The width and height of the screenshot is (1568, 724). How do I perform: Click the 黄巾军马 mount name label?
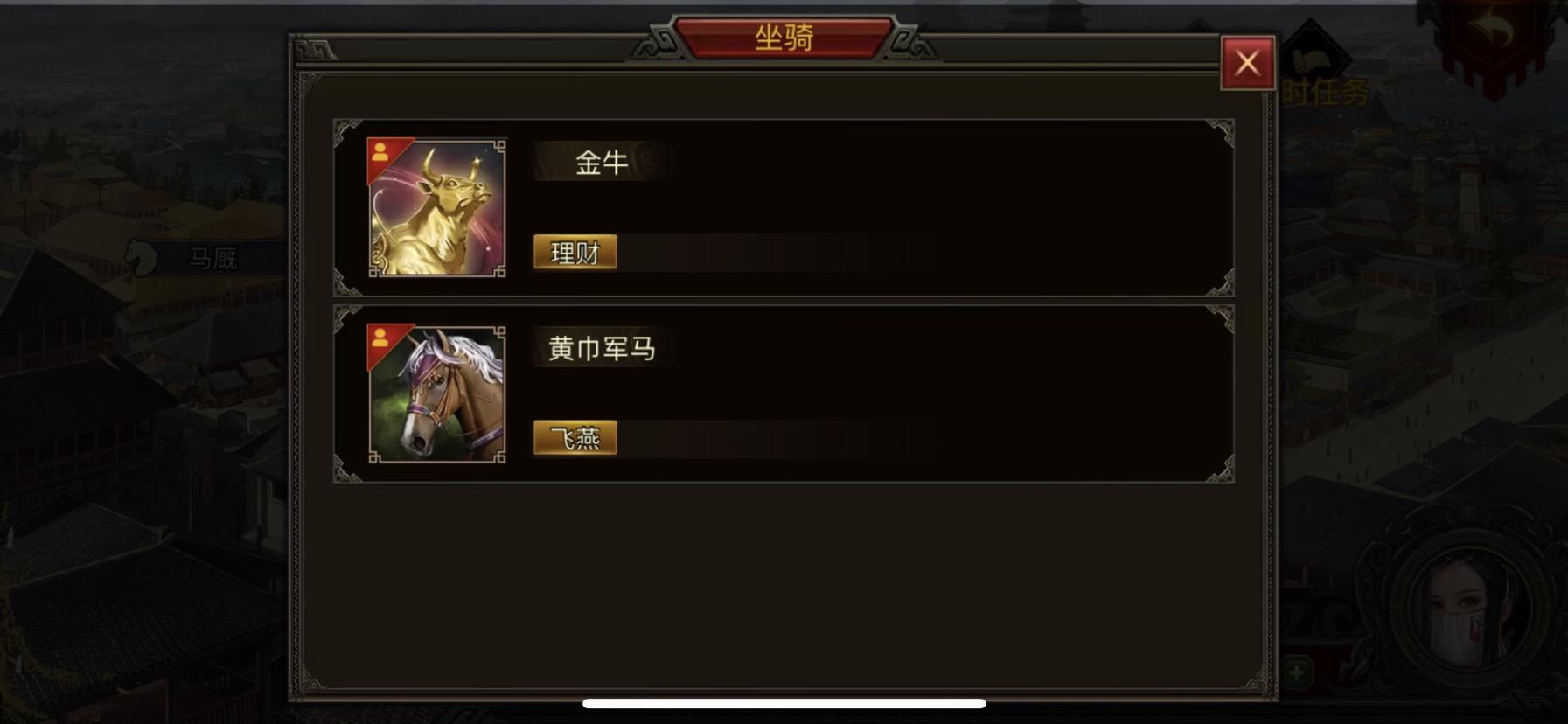pyautogui.click(x=602, y=349)
